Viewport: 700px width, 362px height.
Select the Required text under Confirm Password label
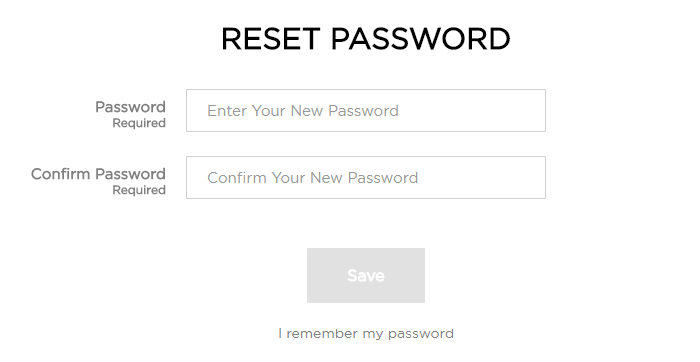[139, 190]
